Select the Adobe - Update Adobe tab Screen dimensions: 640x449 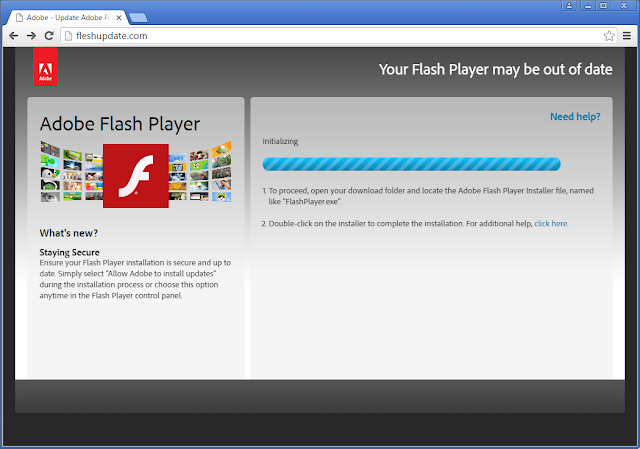[x=68, y=18]
